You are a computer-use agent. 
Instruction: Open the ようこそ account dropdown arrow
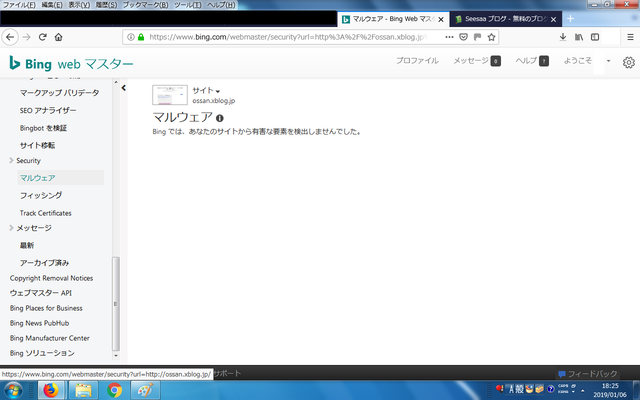click(608, 61)
